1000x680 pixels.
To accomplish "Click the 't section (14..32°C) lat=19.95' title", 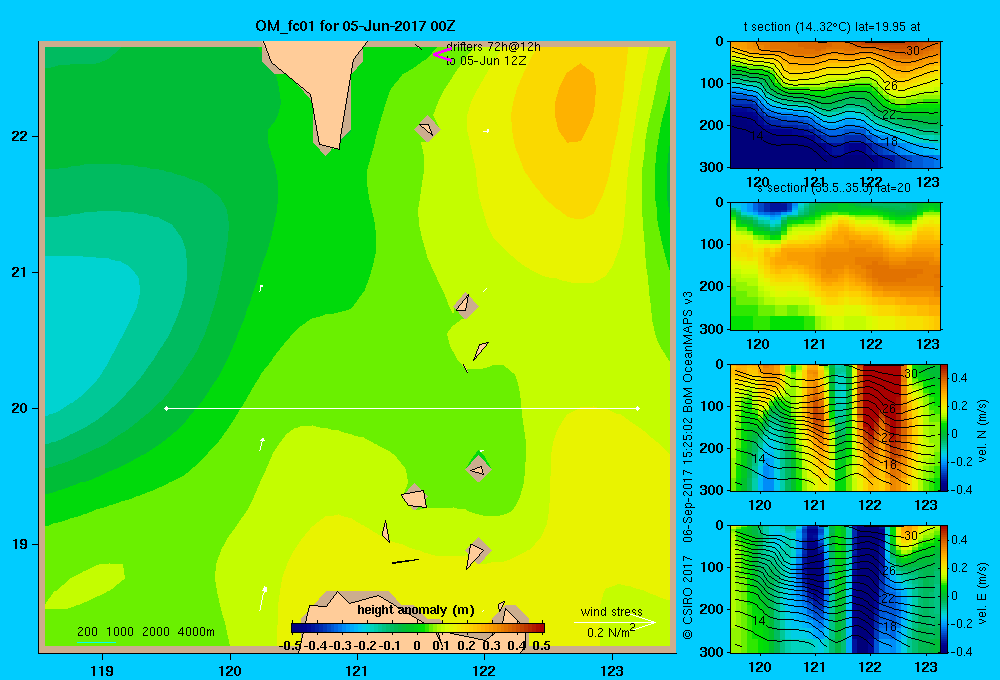I will (832, 27).
